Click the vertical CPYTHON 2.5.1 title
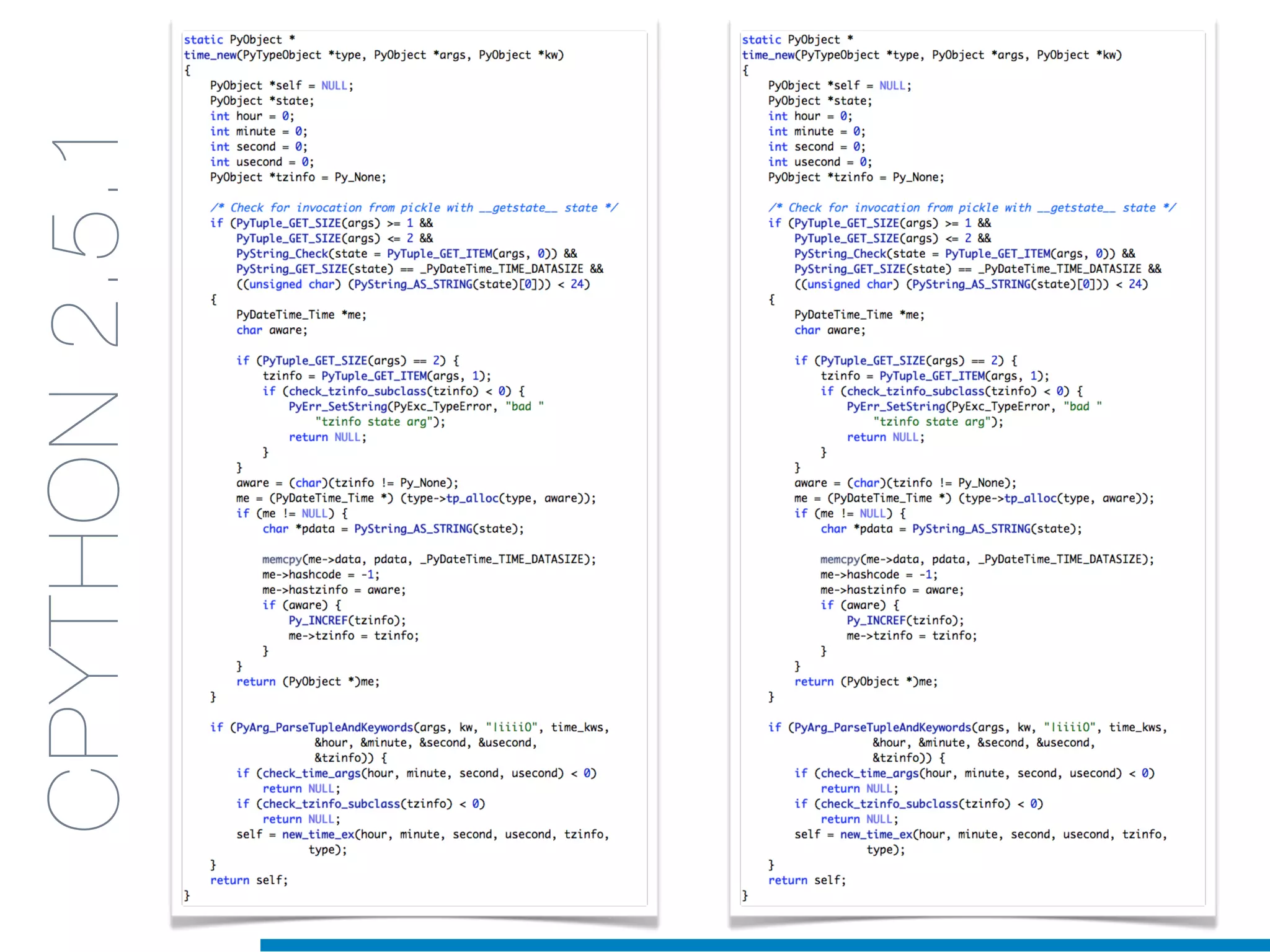 (x=84, y=483)
